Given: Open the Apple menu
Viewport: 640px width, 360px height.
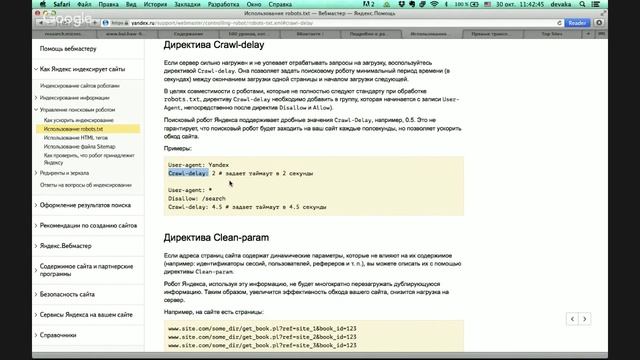Looking at the screenshot, I should click(42, 4).
